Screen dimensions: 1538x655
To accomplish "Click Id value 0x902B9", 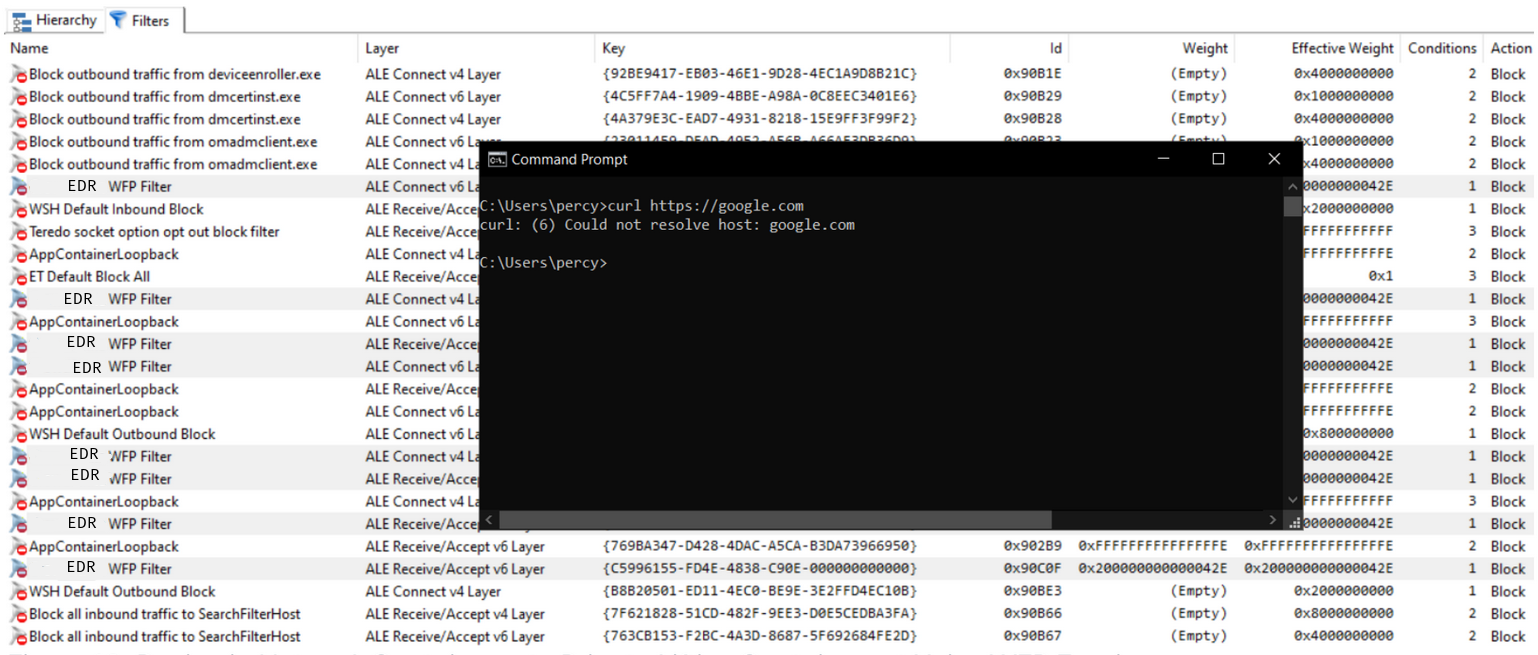I will [1033, 547].
